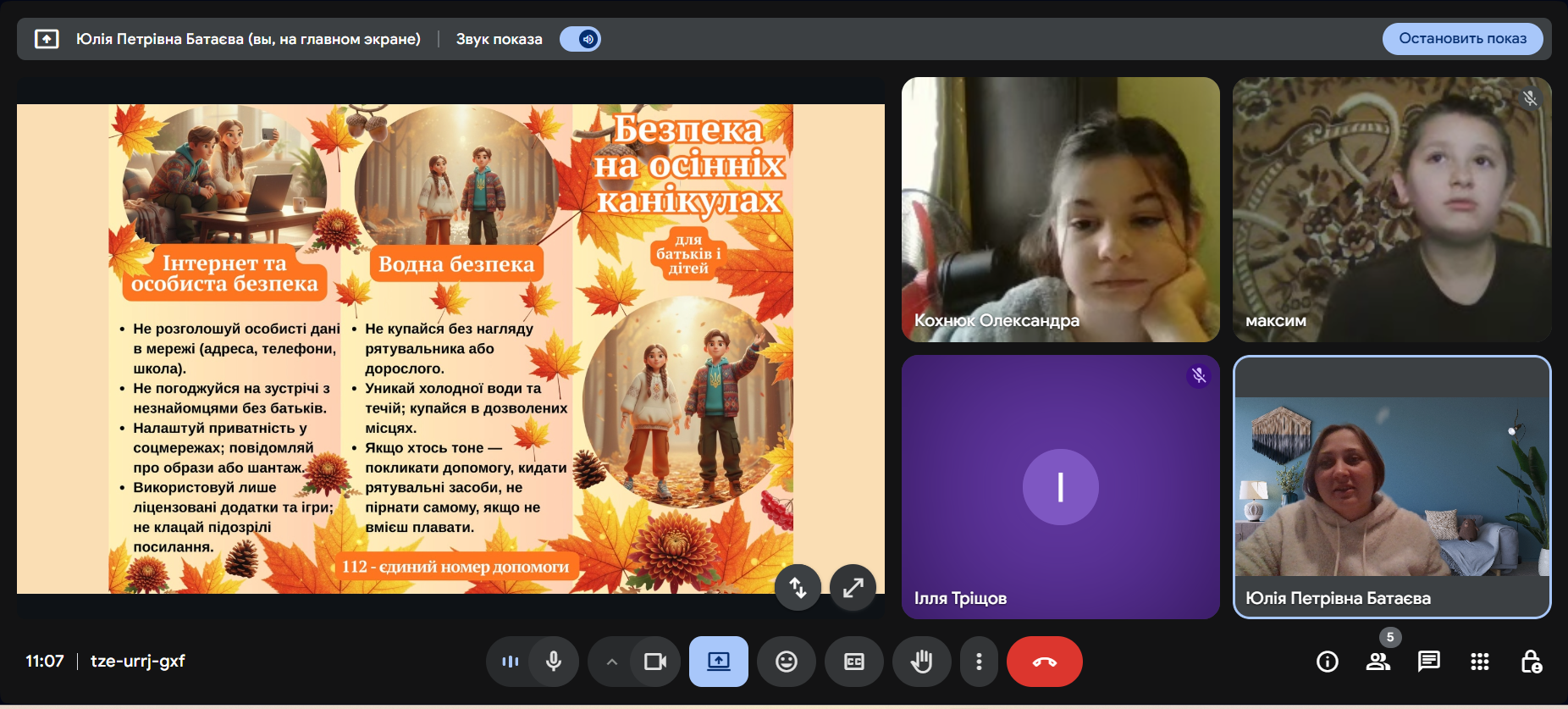Open host controls lock icon

(1531, 662)
